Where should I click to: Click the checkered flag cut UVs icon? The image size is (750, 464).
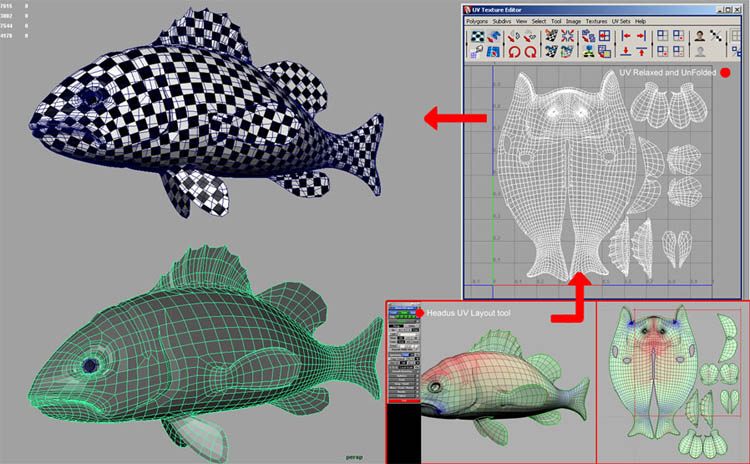pyautogui.click(x=551, y=36)
